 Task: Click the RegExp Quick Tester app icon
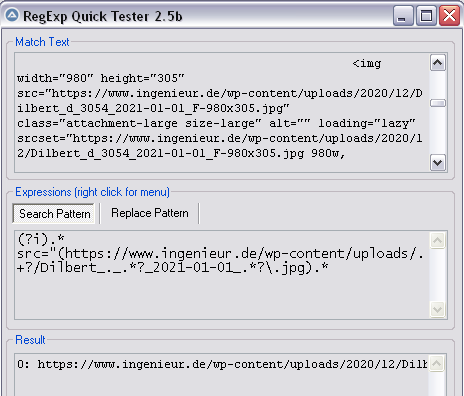click(12, 15)
